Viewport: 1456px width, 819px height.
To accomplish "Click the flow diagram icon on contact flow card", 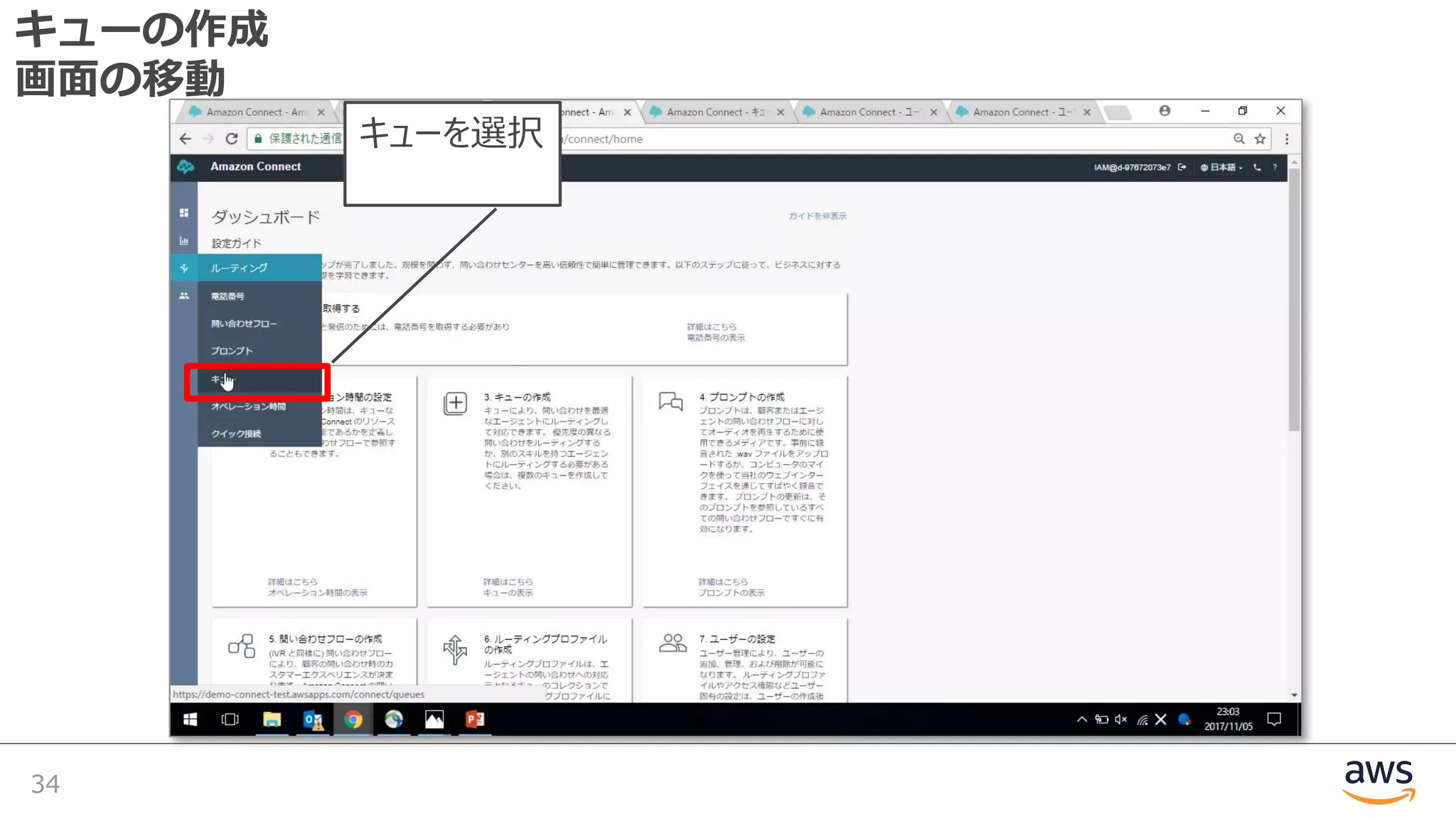I will [242, 646].
